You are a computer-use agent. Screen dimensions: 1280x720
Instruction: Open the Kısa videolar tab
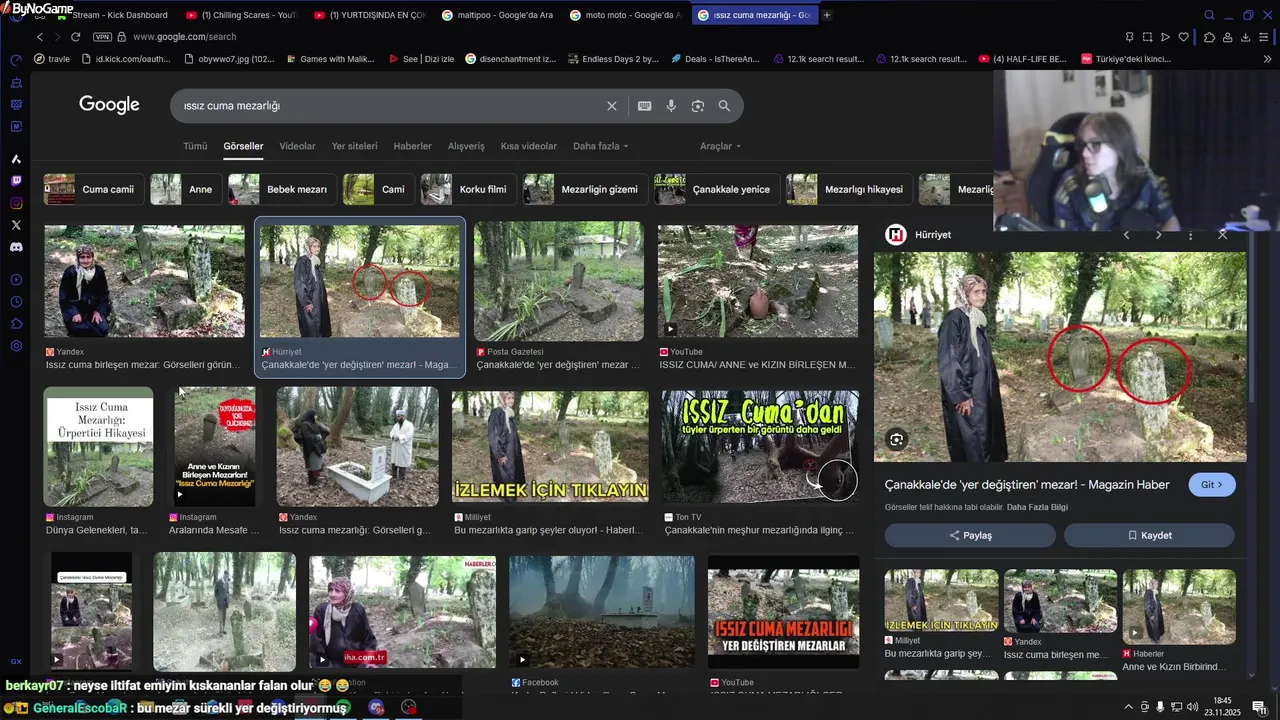[529, 146]
